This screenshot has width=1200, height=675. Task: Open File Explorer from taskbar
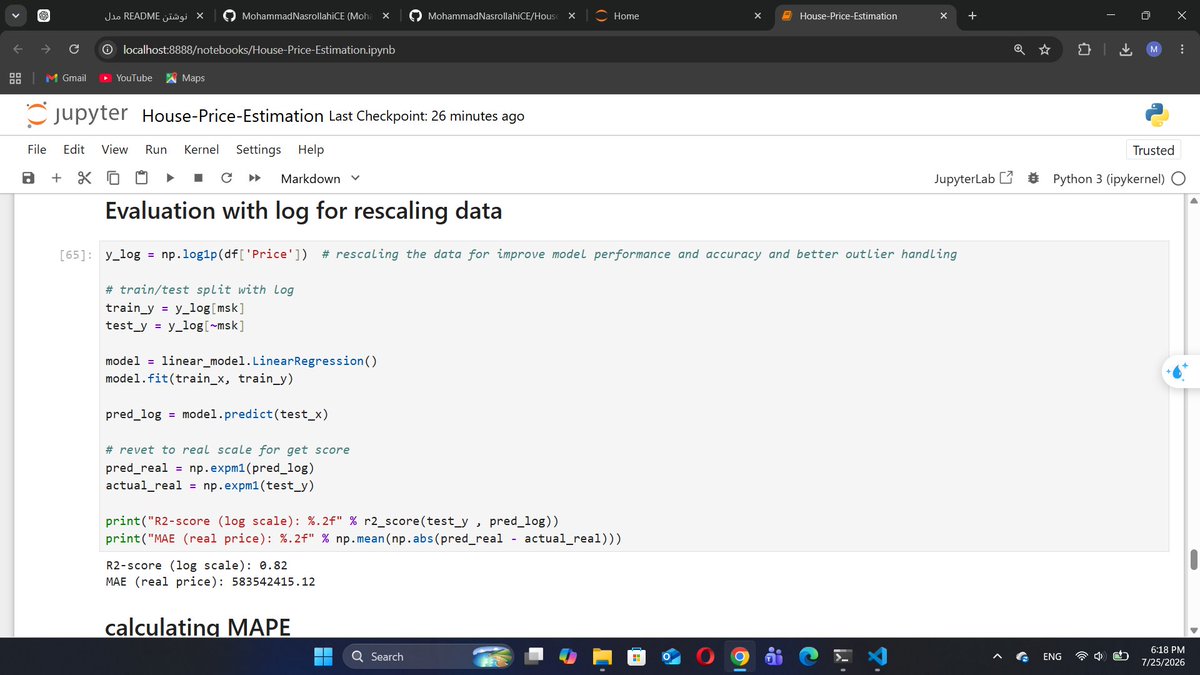point(601,656)
